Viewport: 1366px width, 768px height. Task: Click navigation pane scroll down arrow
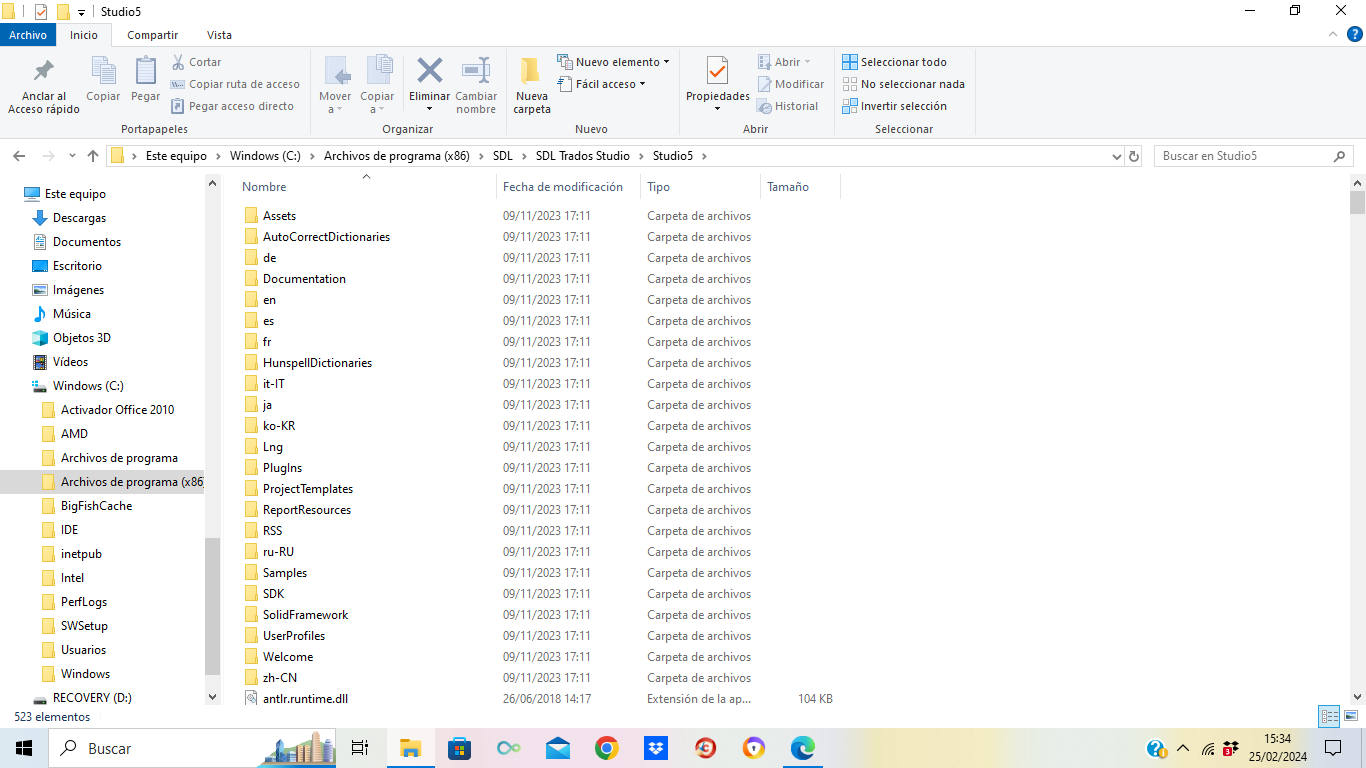point(212,696)
